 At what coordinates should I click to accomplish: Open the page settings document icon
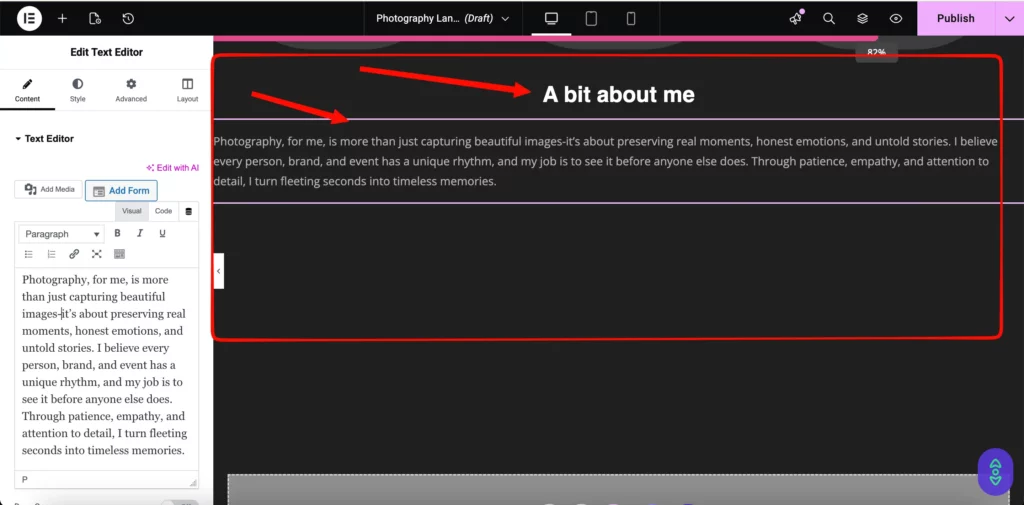[x=95, y=18]
